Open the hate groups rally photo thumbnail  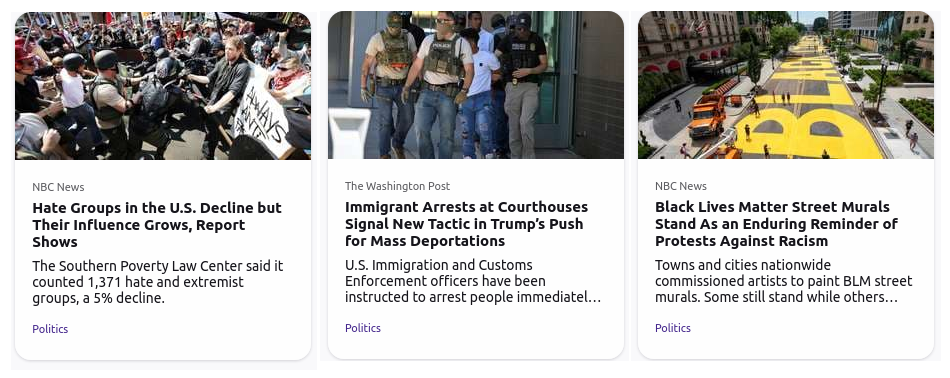point(163,85)
